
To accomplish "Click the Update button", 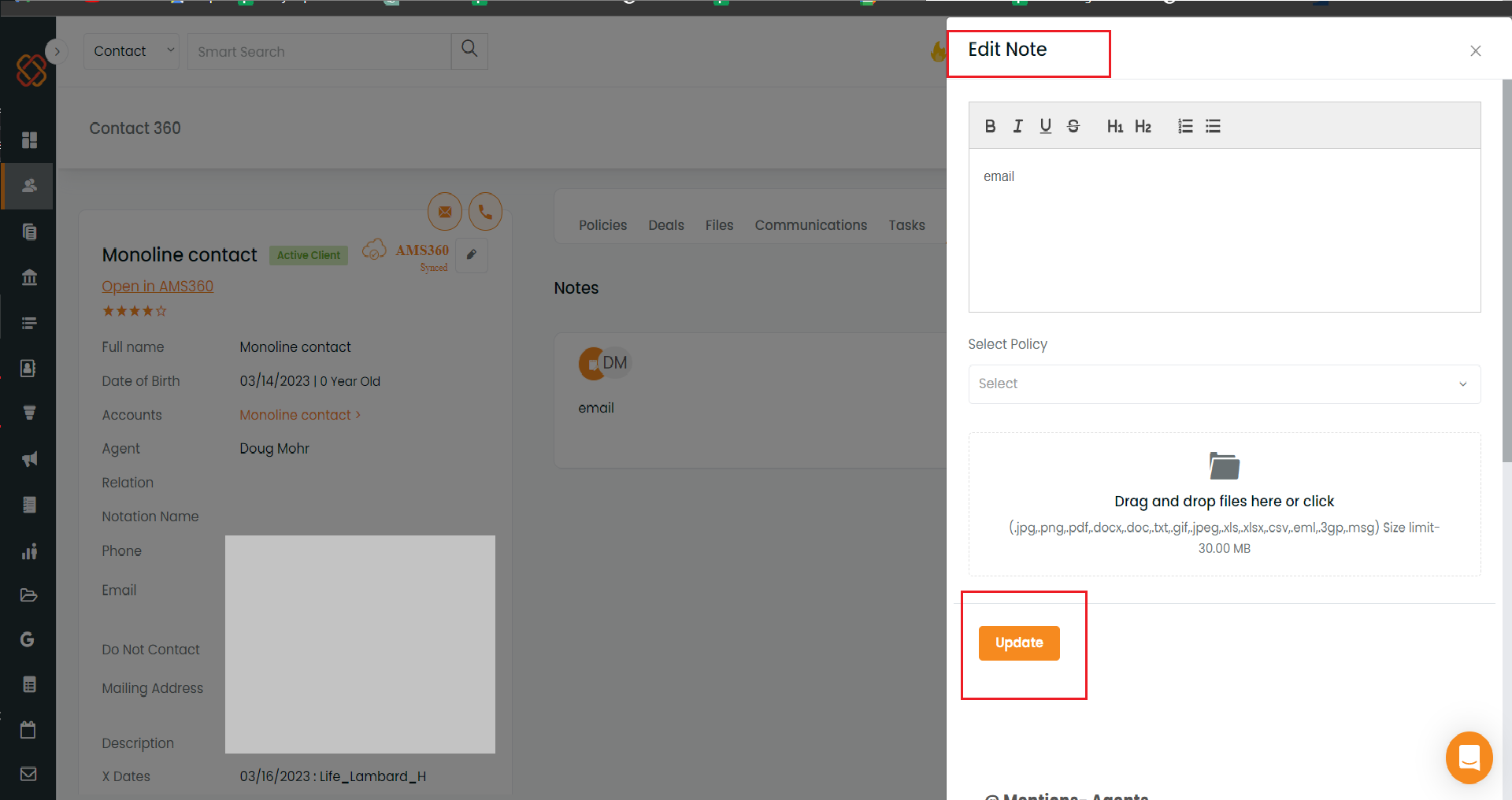I will tap(1019, 643).
